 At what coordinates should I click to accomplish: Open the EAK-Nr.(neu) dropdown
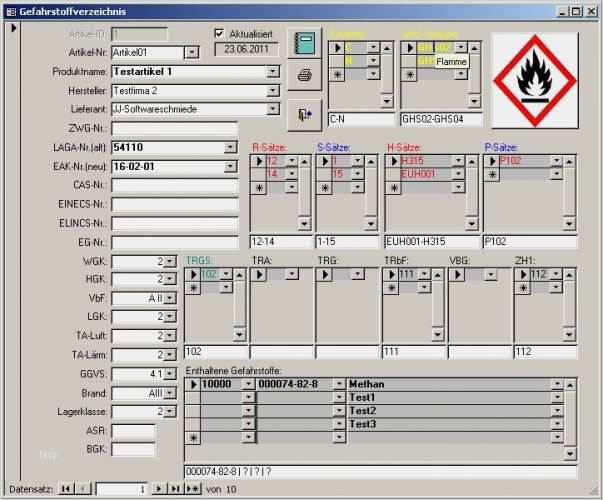(x=230, y=166)
